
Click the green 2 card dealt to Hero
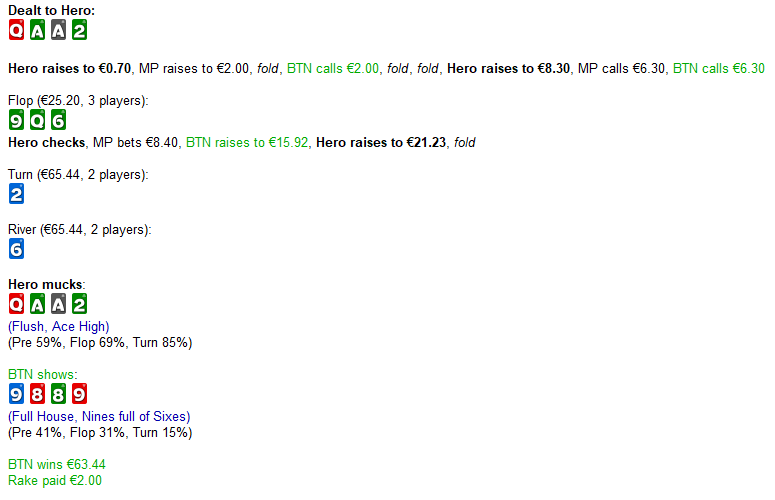click(x=79, y=30)
